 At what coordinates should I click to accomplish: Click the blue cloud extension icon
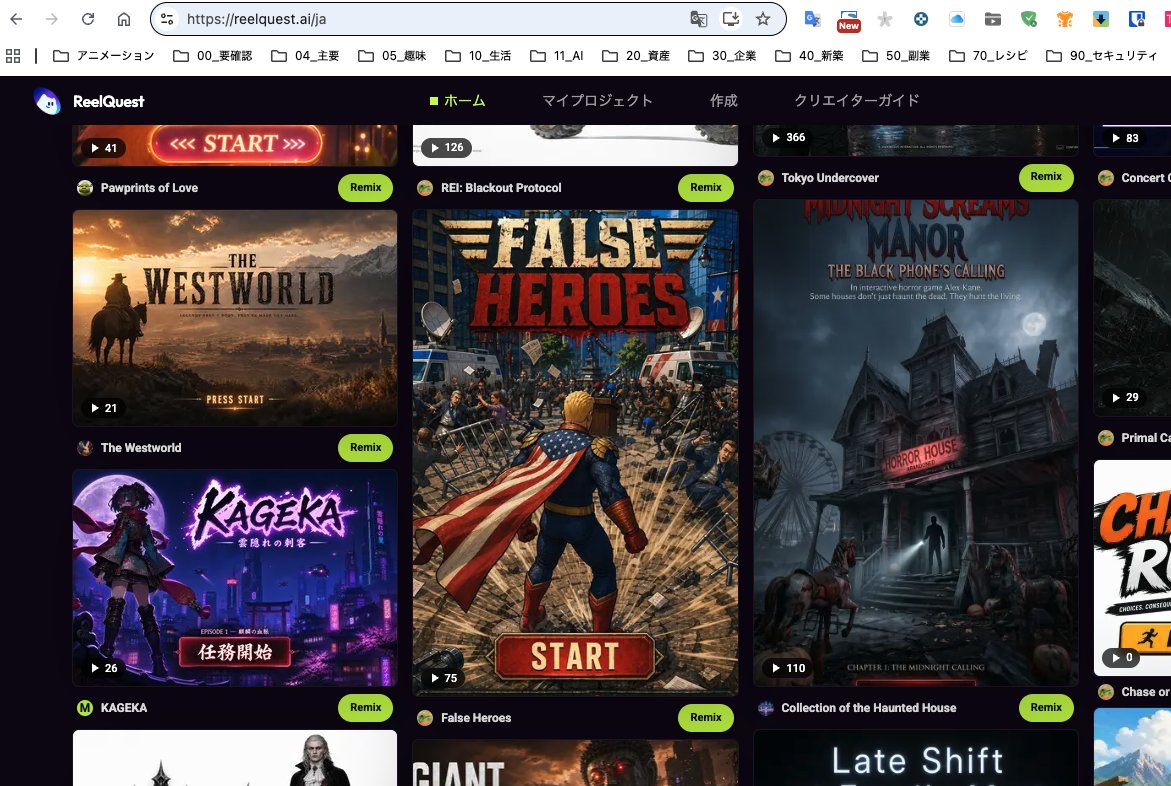(x=957, y=19)
